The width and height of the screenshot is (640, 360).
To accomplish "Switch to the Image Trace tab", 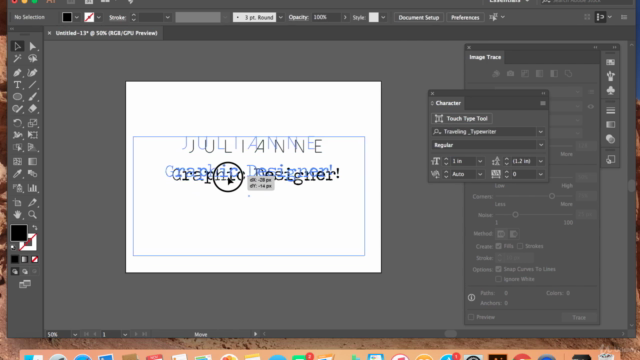I will [x=485, y=57].
